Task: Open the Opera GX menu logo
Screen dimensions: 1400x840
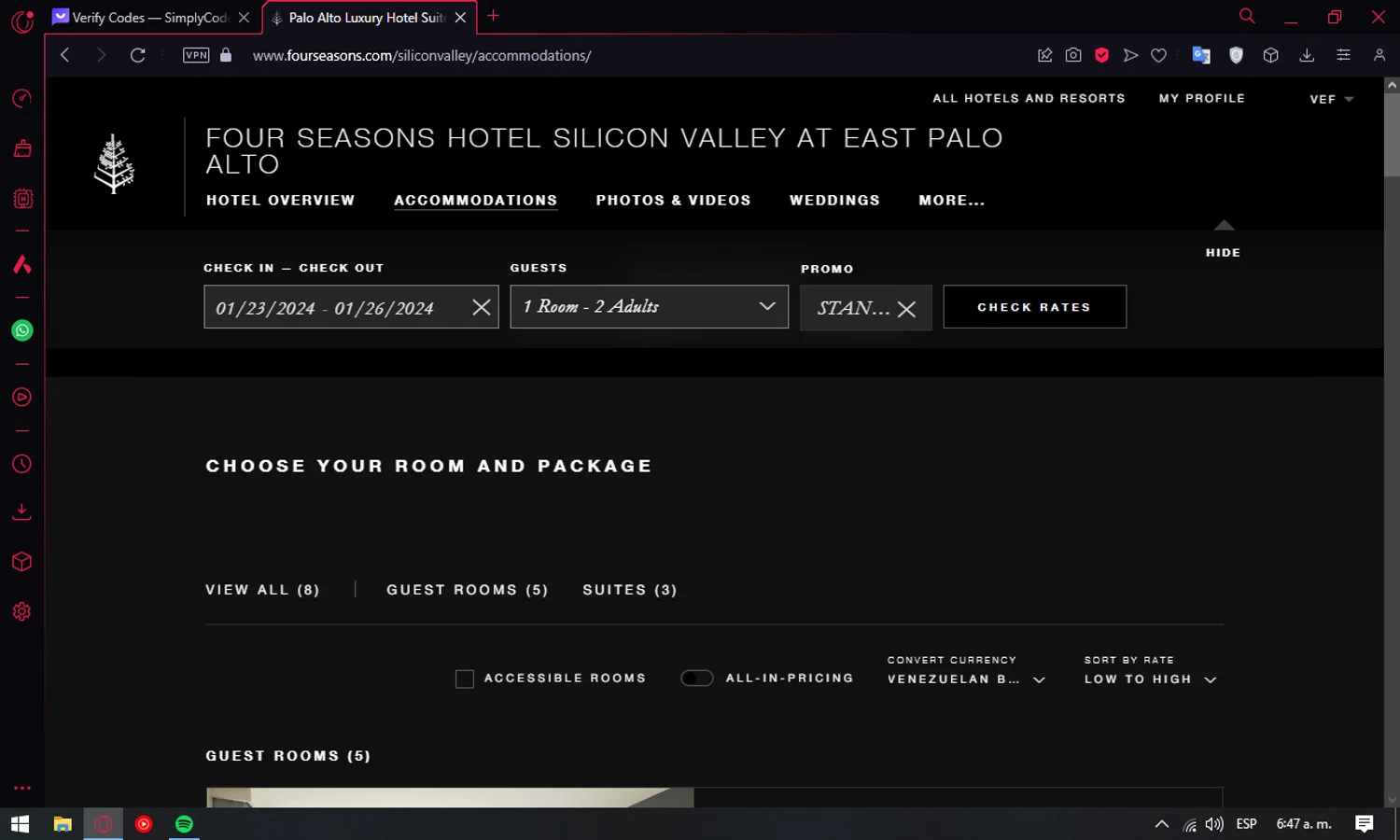Action: point(22,21)
